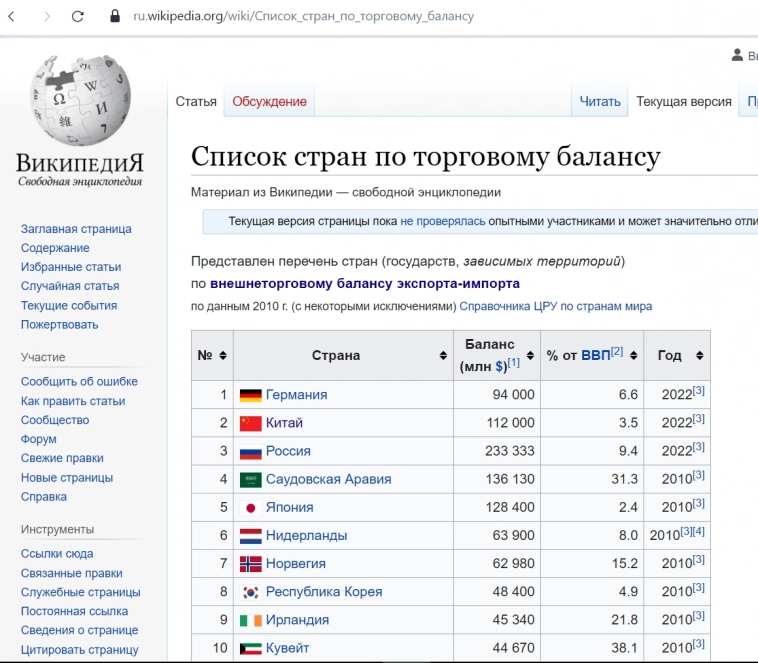Screen dimensions: 758x663
Task: Sort table by Год column arrows
Action: tap(699, 355)
